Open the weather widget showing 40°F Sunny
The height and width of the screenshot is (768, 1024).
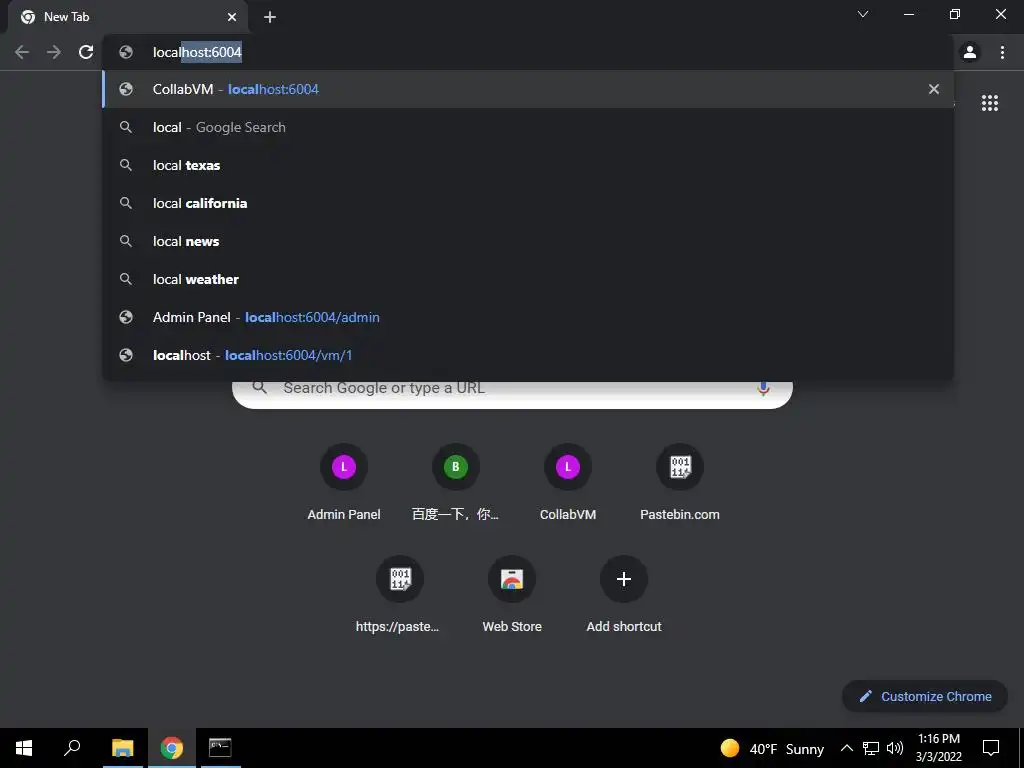point(772,748)
